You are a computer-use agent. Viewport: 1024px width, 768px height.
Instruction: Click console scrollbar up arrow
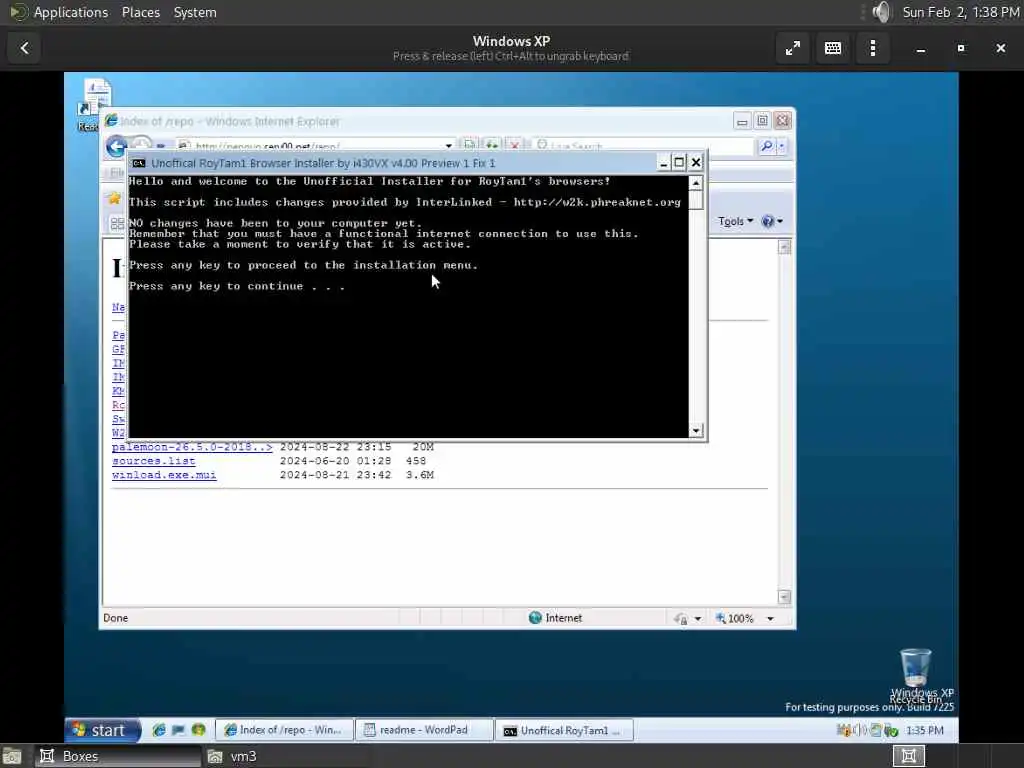point(696,183)
